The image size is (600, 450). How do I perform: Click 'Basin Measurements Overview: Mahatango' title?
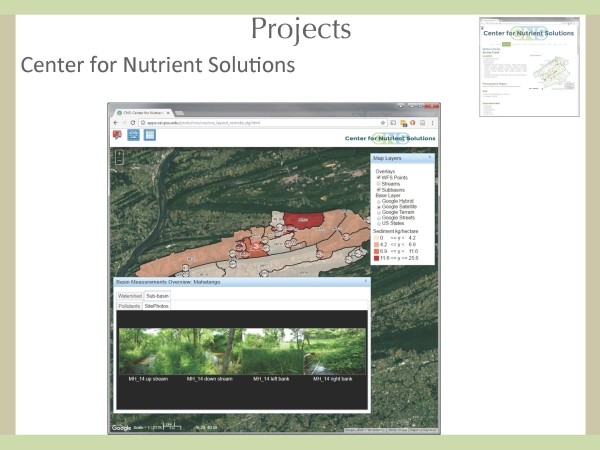(168, 282)
